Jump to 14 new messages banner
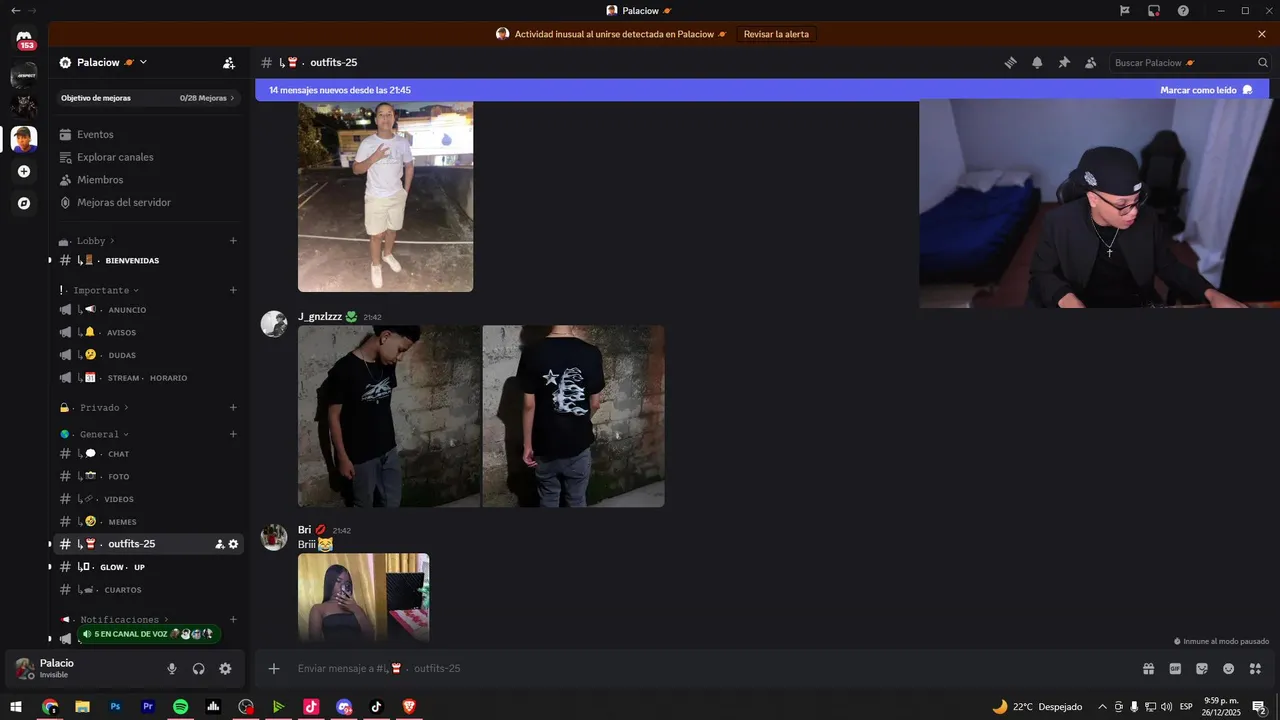This screenshot has width=1280, height=720. pos(340,90)
